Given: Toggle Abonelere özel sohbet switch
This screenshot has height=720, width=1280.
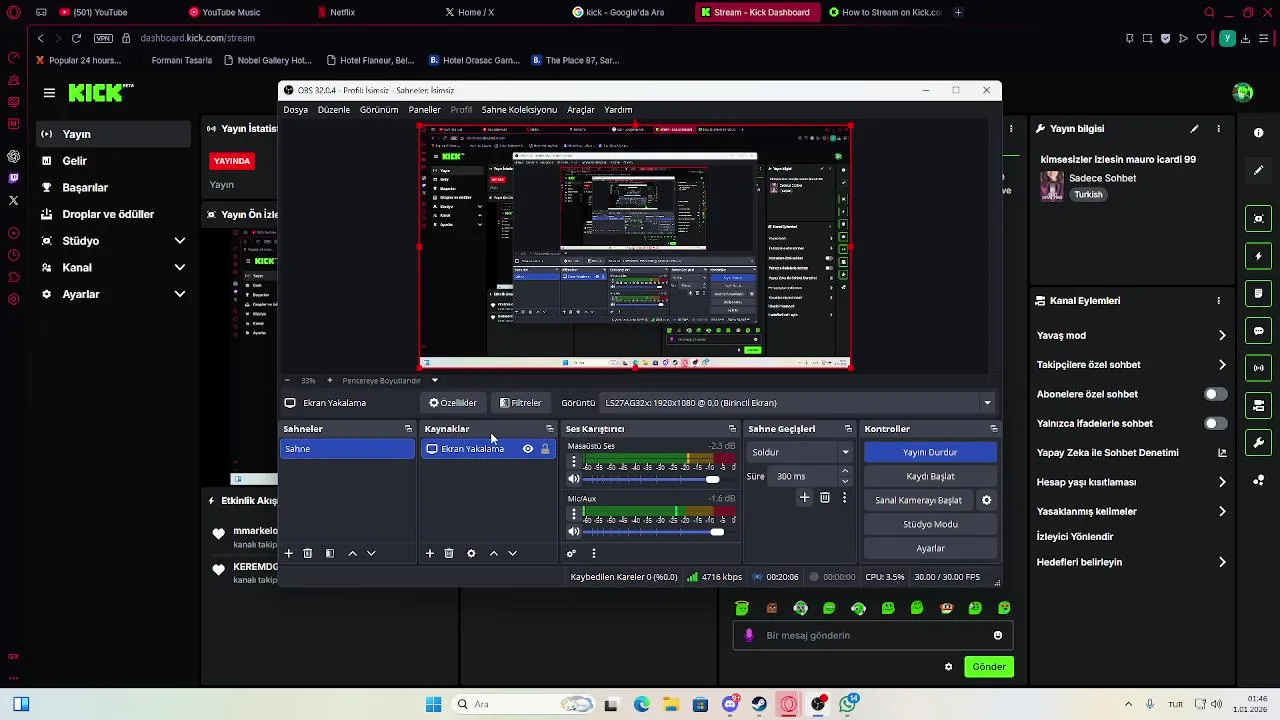Looking at the screenshot, I should click(1215, 394).
